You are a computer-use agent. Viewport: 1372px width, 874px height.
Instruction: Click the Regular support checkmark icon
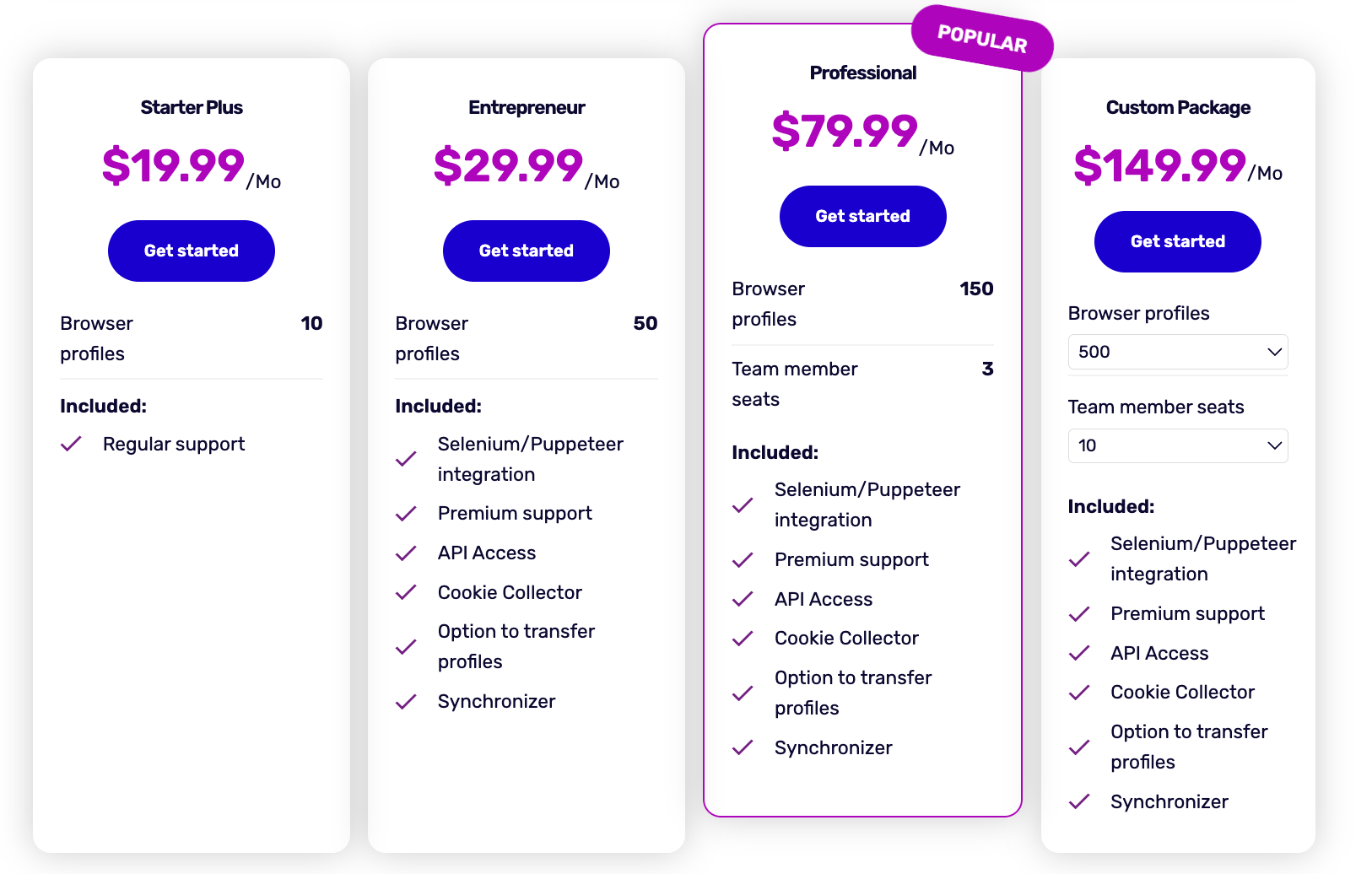pos(71,444)
